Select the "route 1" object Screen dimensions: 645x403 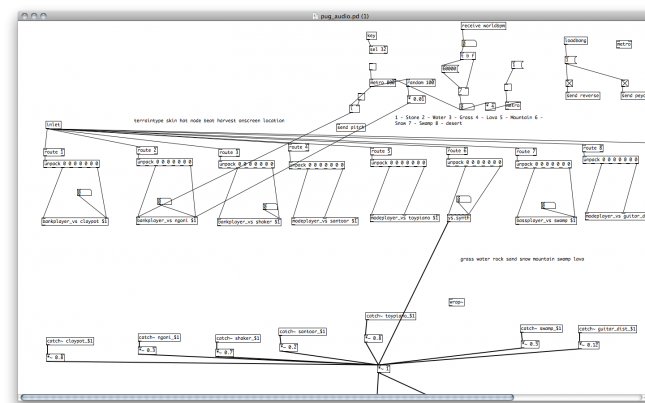[x=54, y=151]
